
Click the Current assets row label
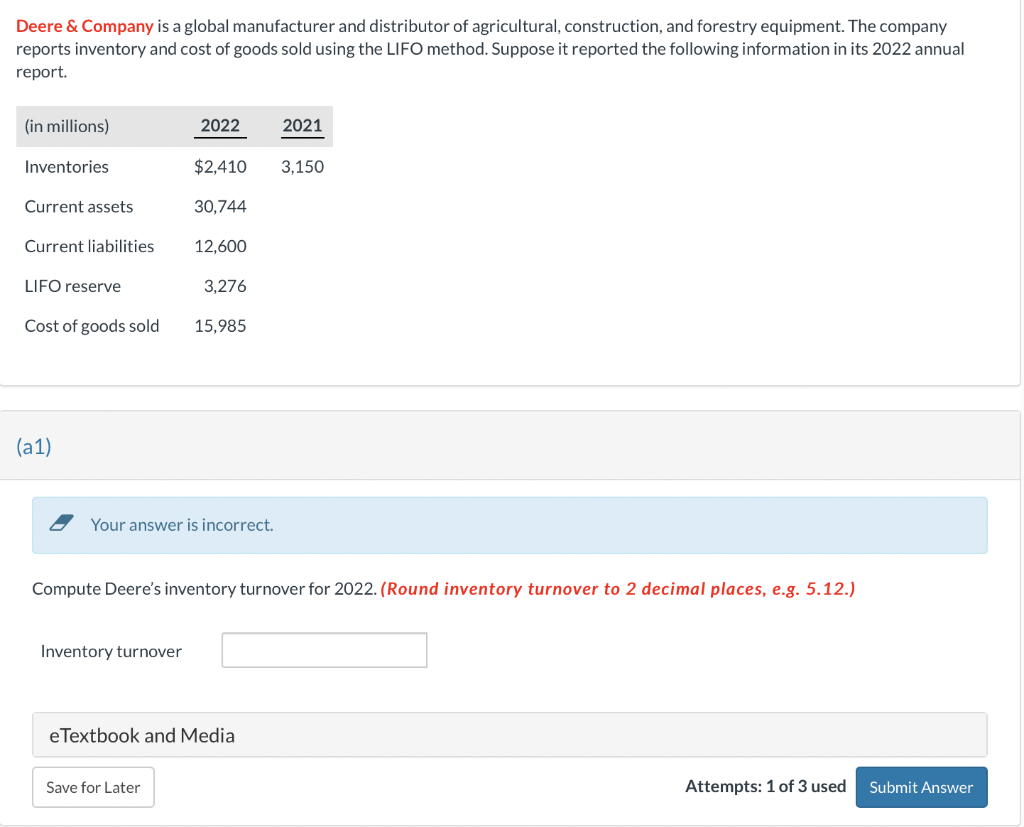coord(79,206)
